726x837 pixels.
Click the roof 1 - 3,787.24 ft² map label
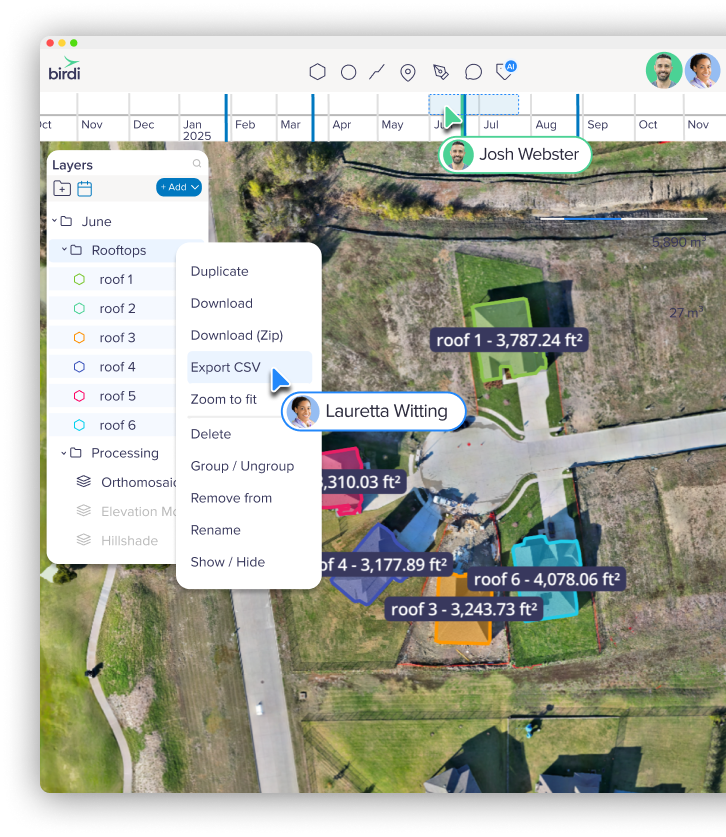coord(509,340)
